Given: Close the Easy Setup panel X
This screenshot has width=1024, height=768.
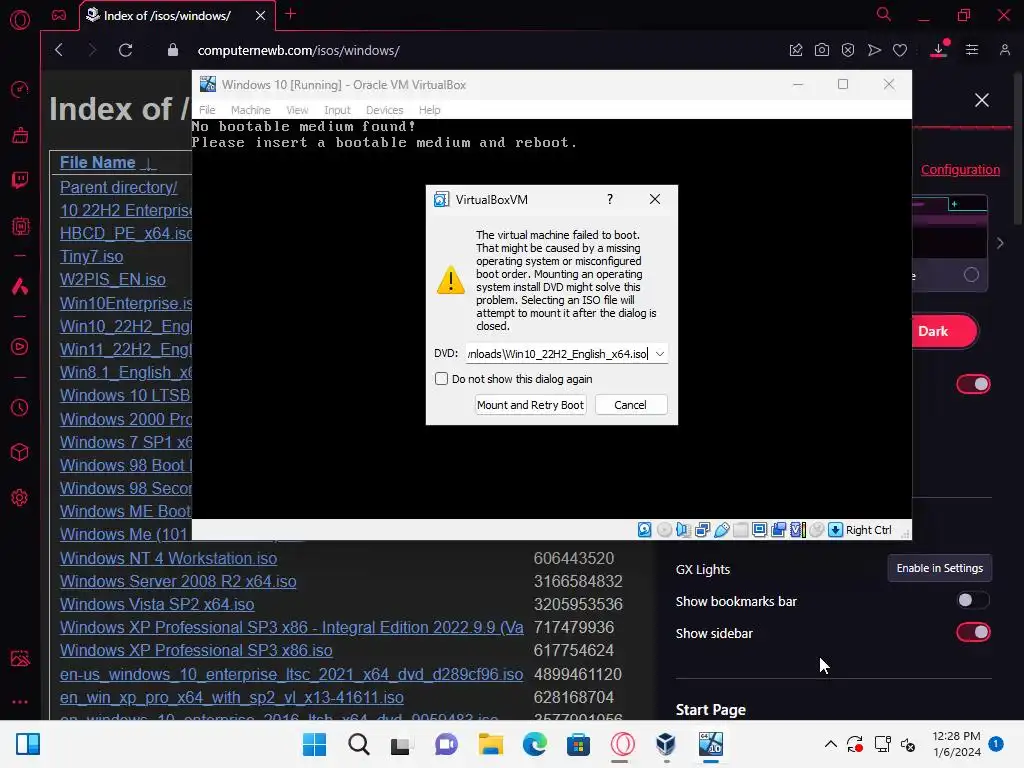Looking at the screenshot, I should pos(982,100).
